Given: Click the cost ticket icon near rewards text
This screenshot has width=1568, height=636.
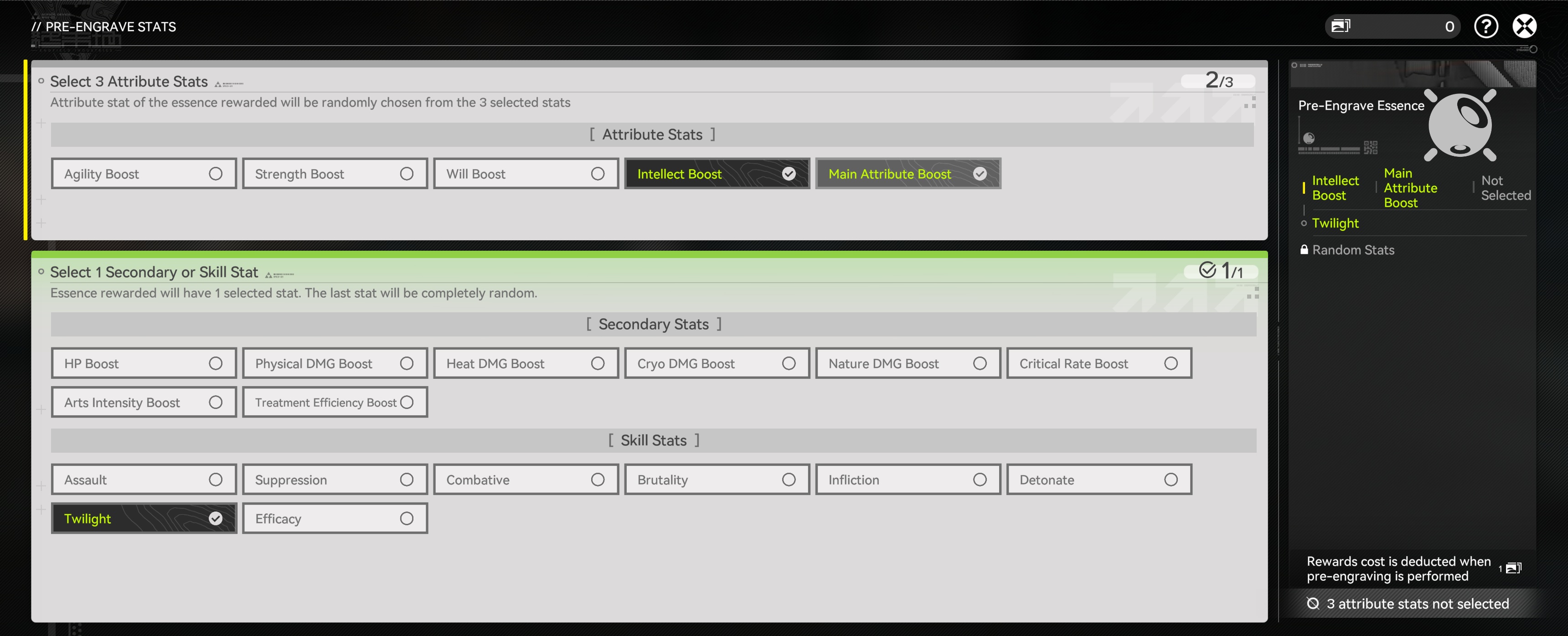Looking at the screenshot, I should pyautogui.click(x=1513, y=568).
